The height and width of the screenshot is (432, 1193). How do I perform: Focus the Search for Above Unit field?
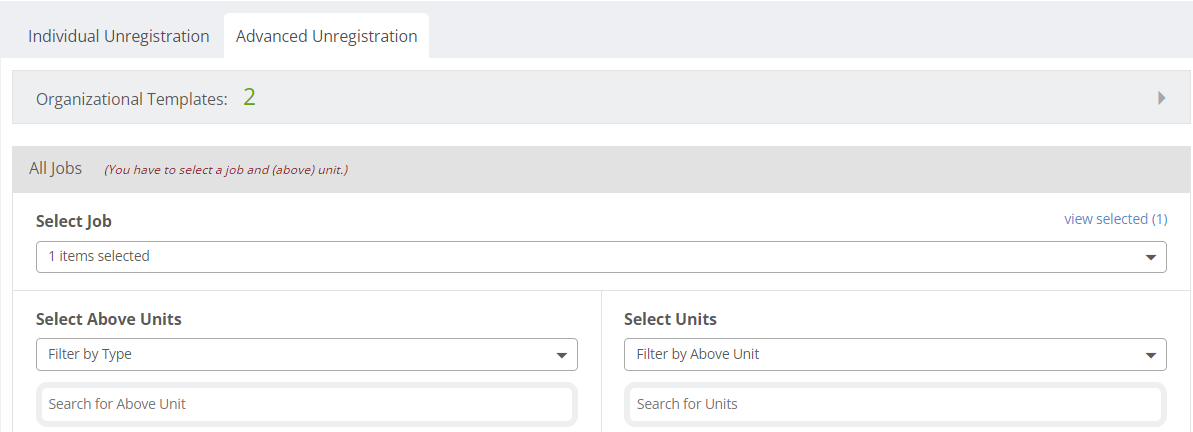pyautogui.click(x=307, y=404)
